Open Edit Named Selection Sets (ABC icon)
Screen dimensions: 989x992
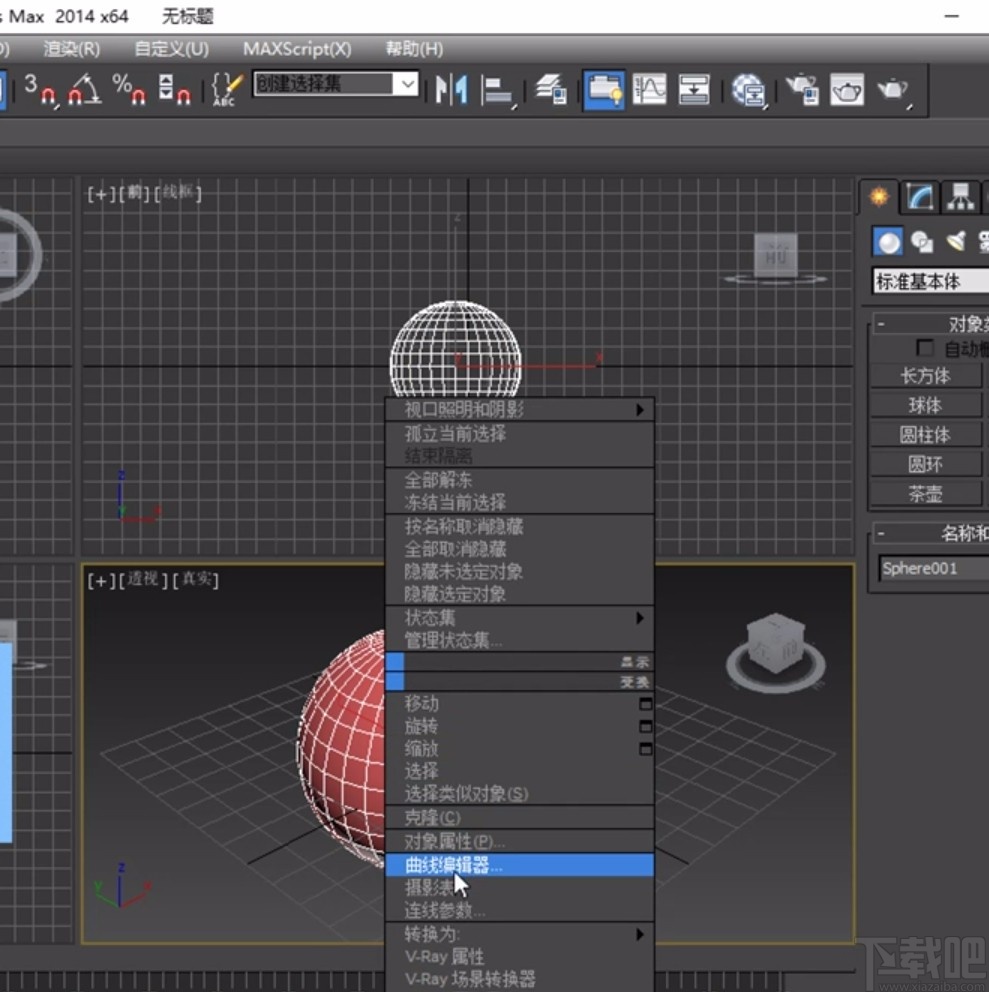tap(227, 89)
